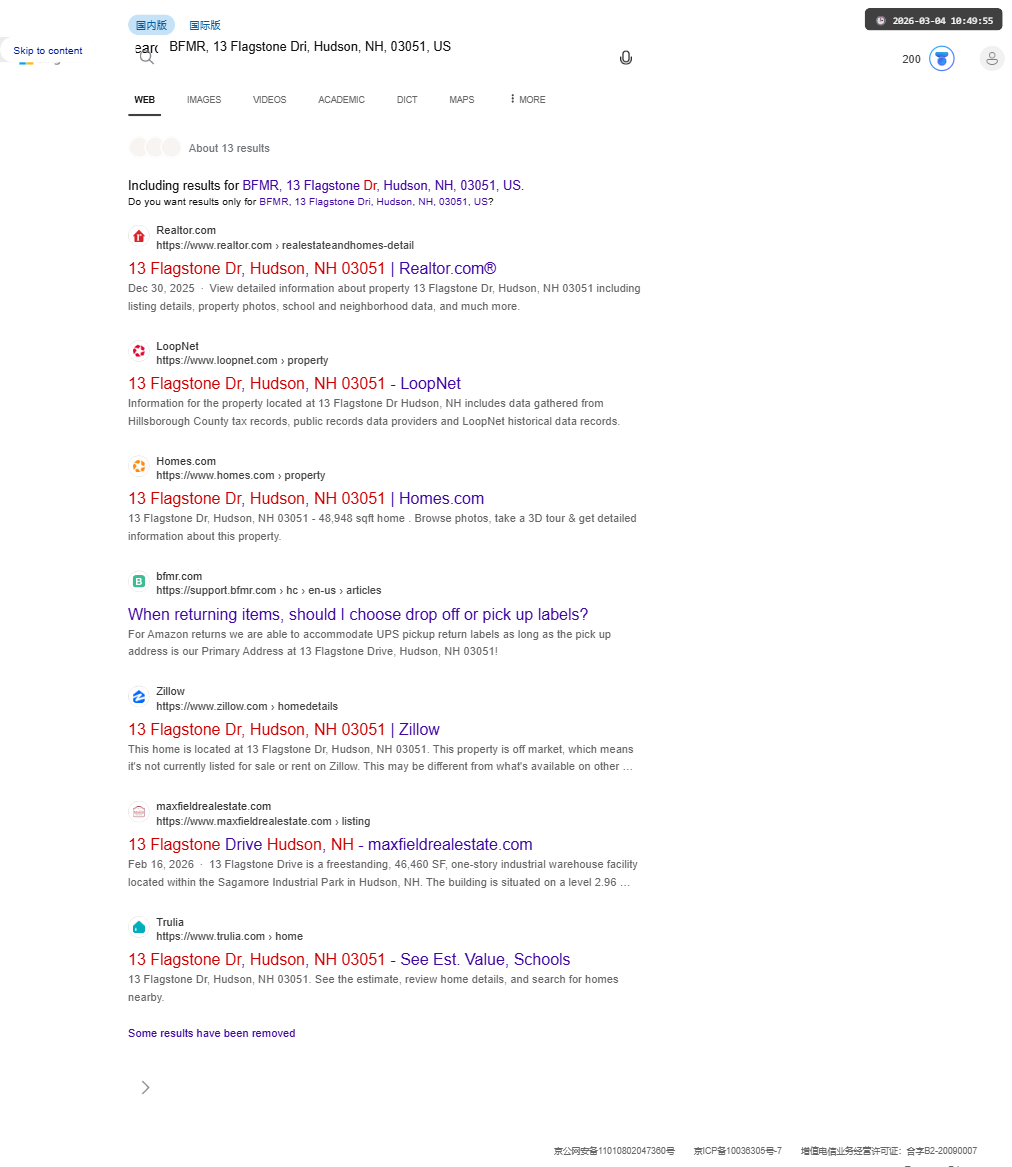The height and width of the screenshot is (1167, 1012).
Task: Click the microphone voice search icon
Action: (626, 58)
